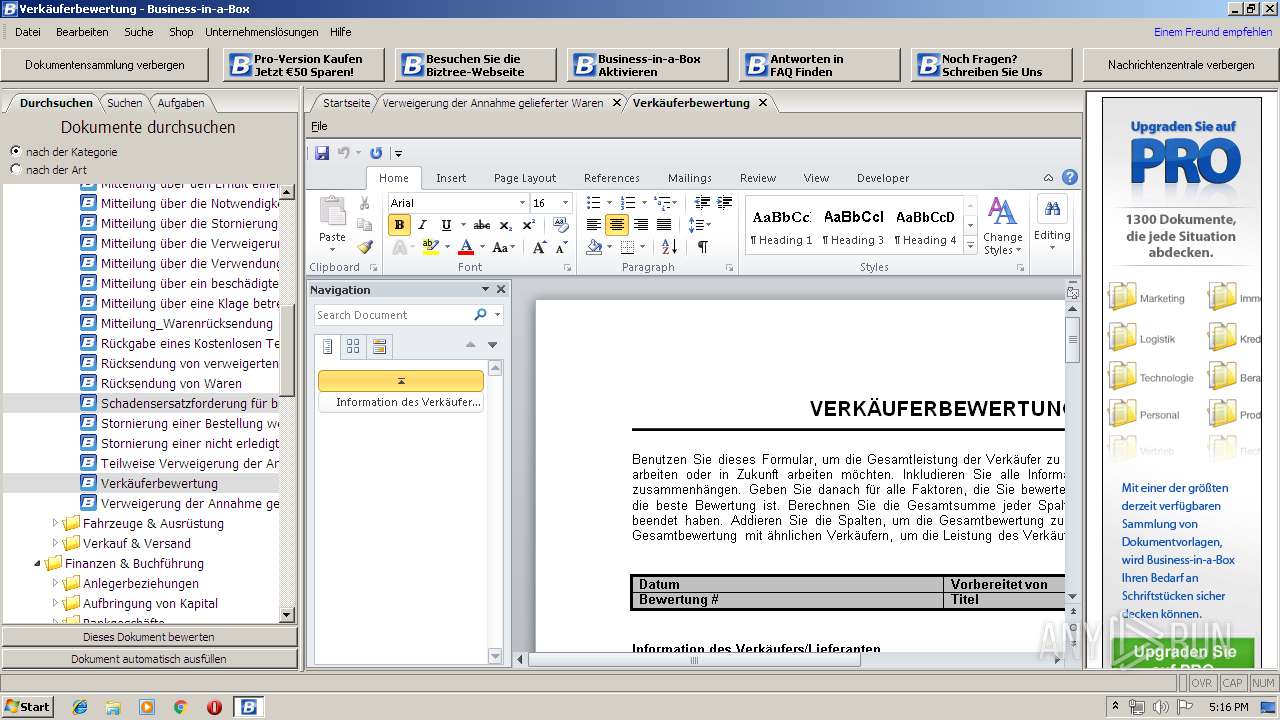Click the numbered list icon

[629, 203]
